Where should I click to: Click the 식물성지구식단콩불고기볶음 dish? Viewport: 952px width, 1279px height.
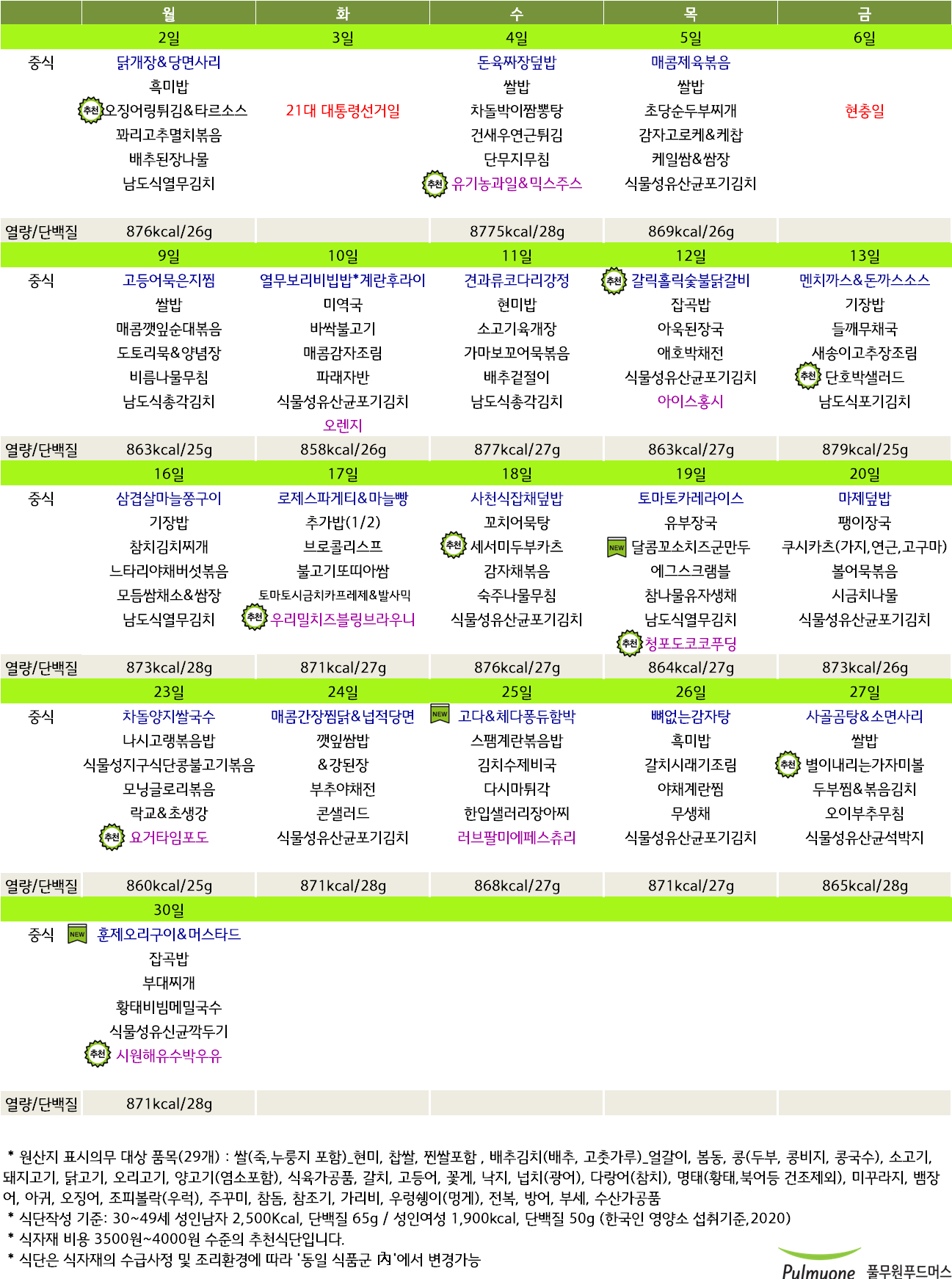[x=169, y=765]
